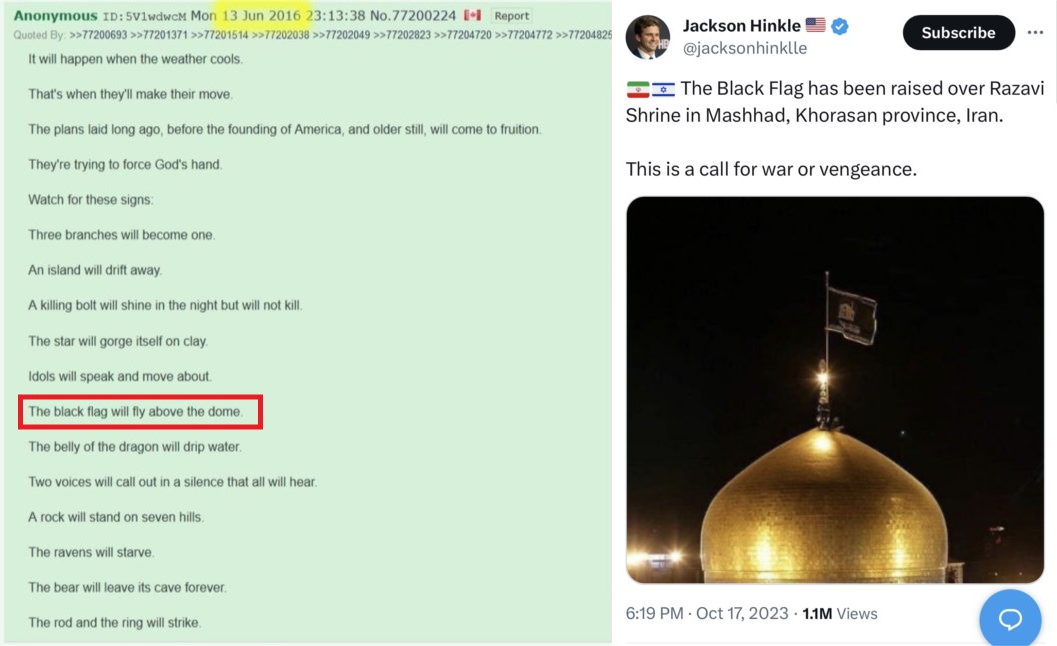The height and width of the screenshot is (646, 1057).
Task: Open the blue chat bubble button
Action: [1010, 618]
